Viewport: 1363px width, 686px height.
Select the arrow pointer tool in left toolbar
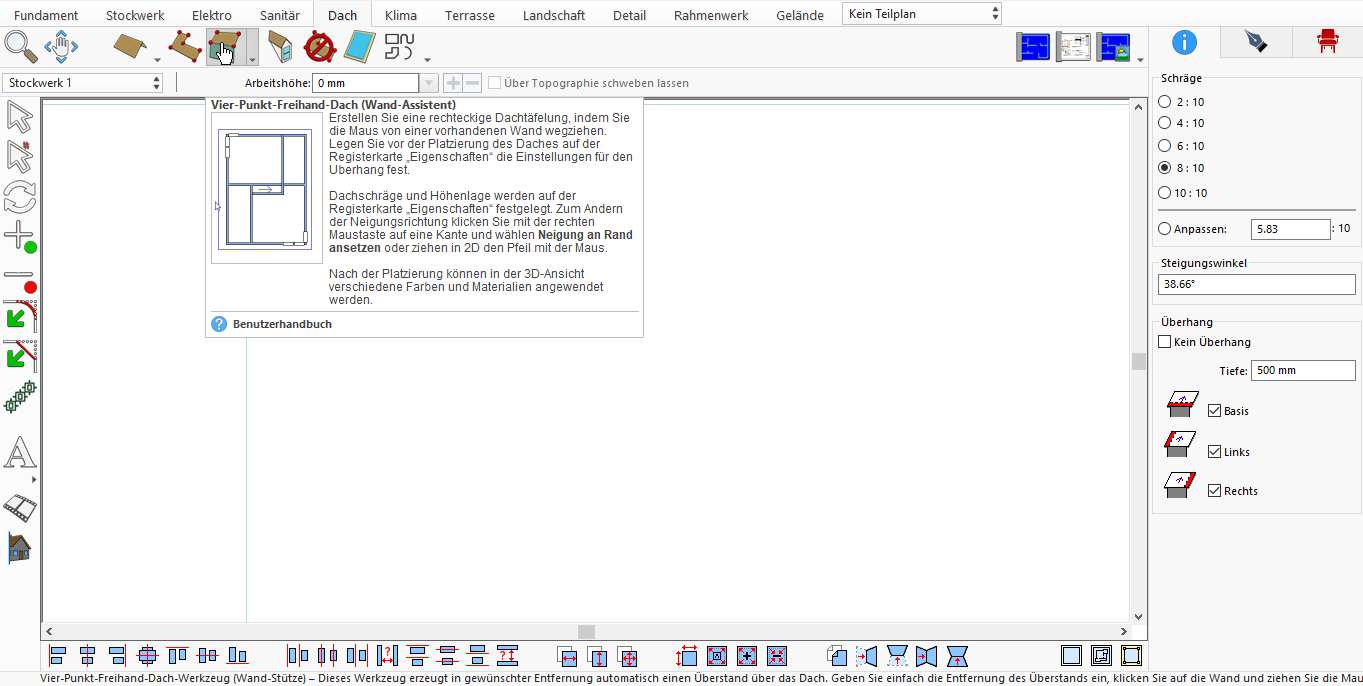pos(20,117)
